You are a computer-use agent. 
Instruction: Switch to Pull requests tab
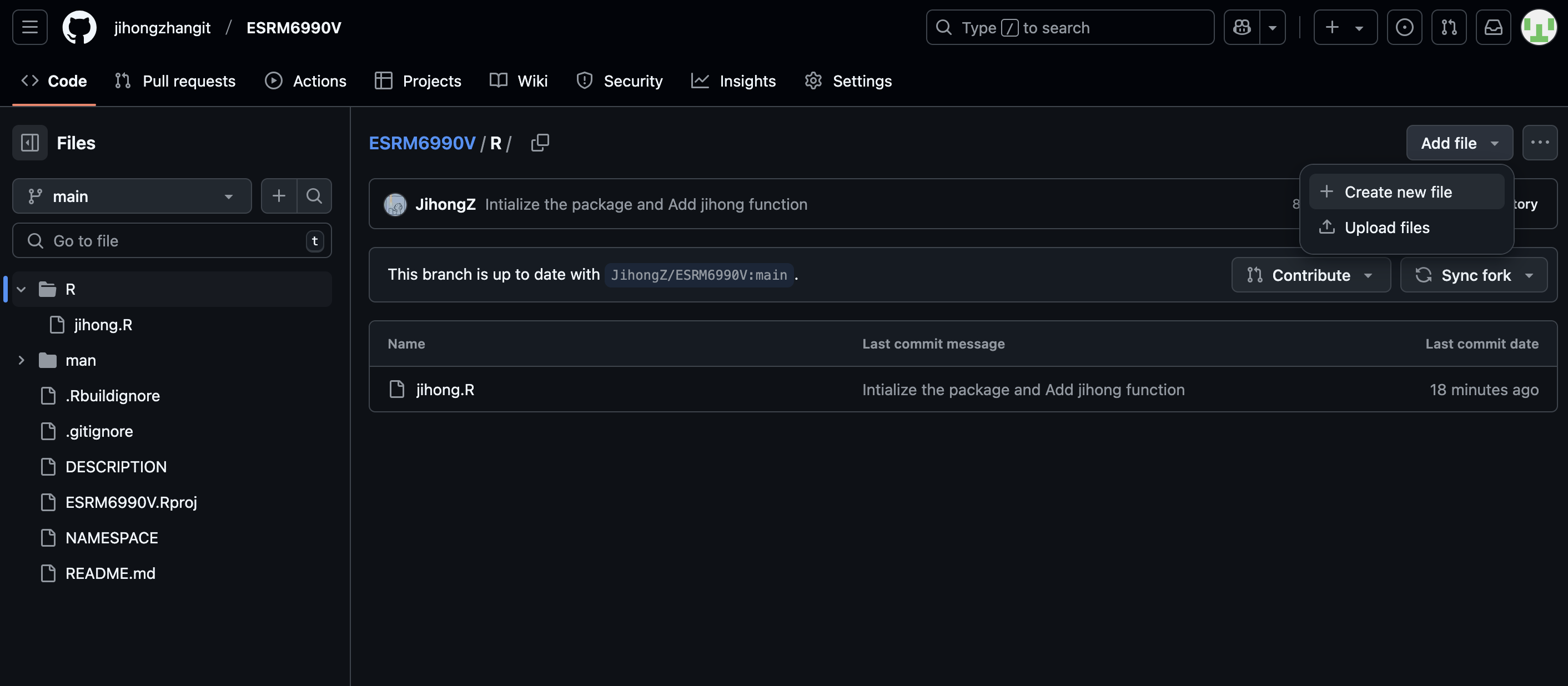click(175, 81)
